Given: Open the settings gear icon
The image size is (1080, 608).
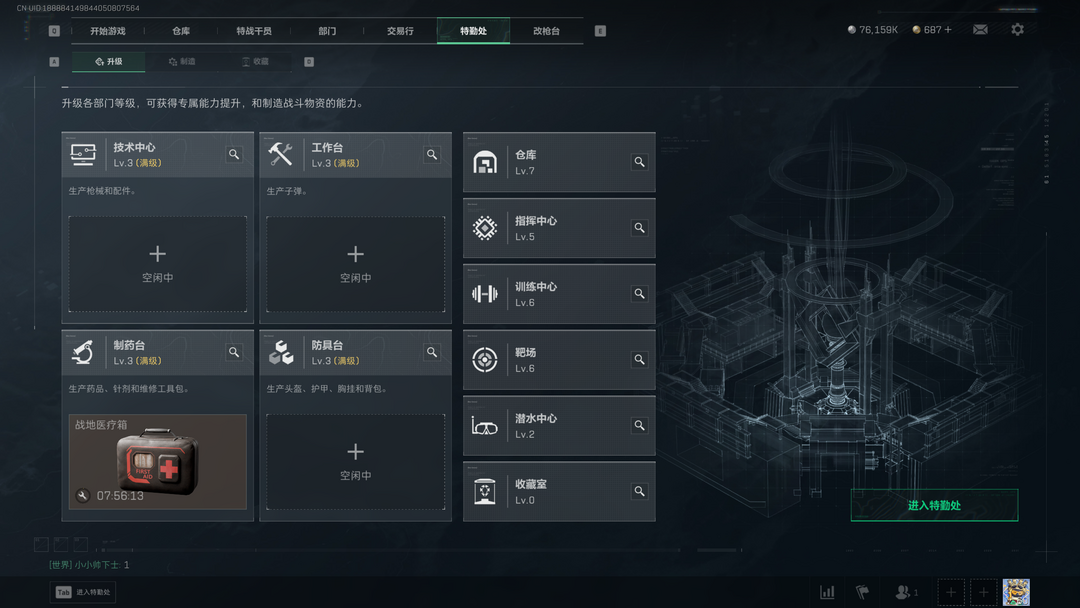Looking at the screenshot, I should (1017, 30).
